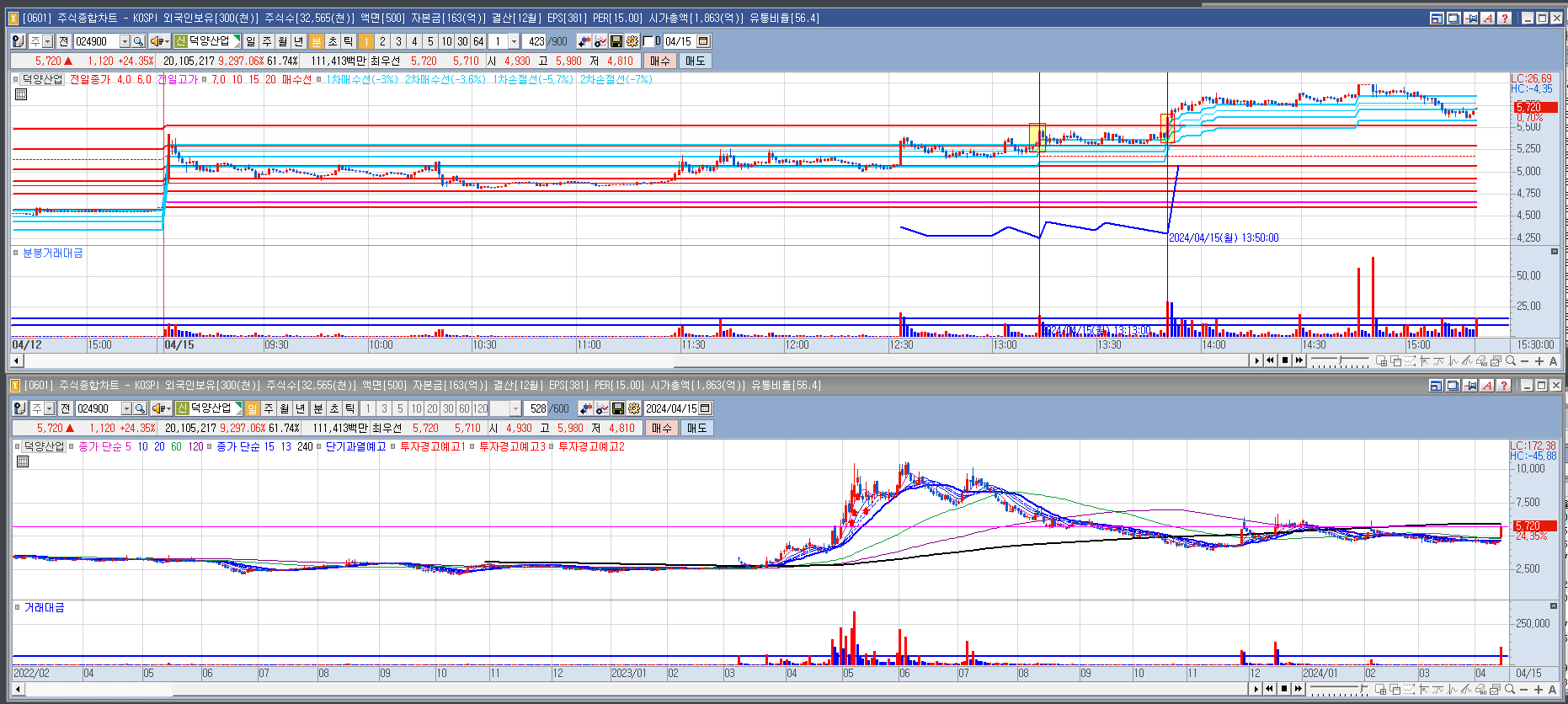Screen dimensions: 1568x704
Task: Click the blue-red arrows tool icon in the top toolbar
Action: [x=584, y=41]
